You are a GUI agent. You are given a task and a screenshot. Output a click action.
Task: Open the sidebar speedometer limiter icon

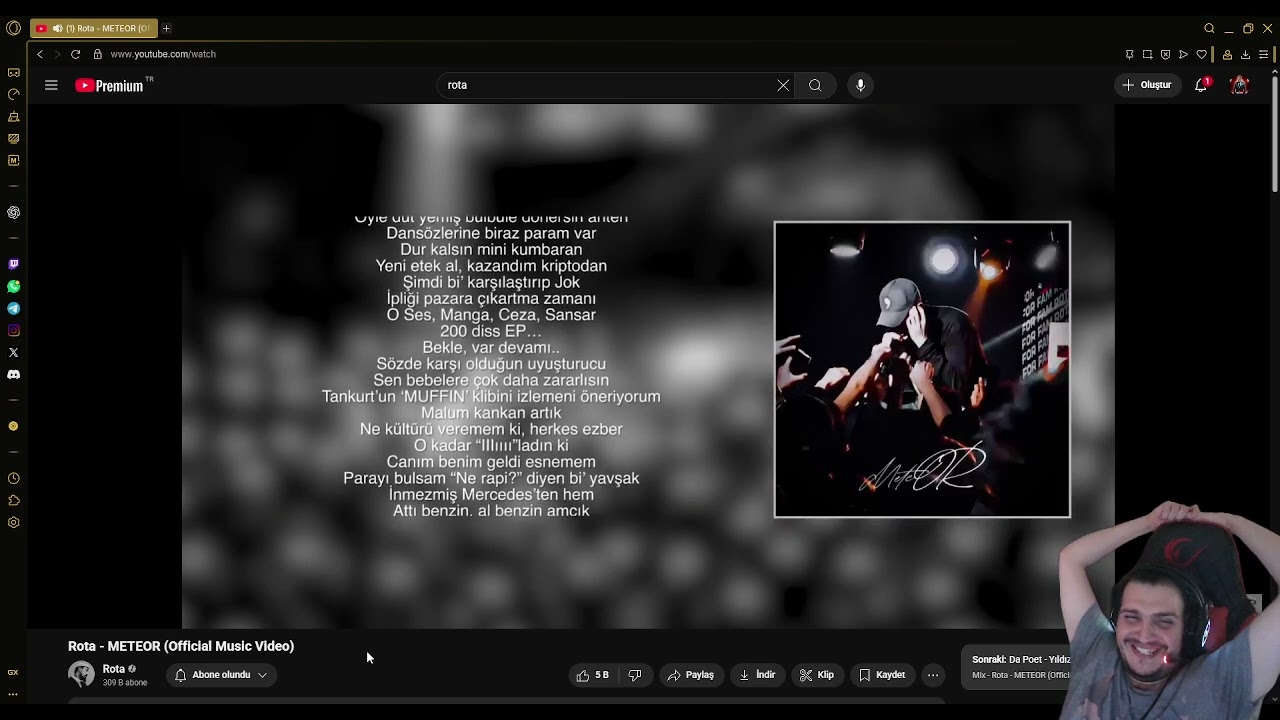(x=13, y=94)
